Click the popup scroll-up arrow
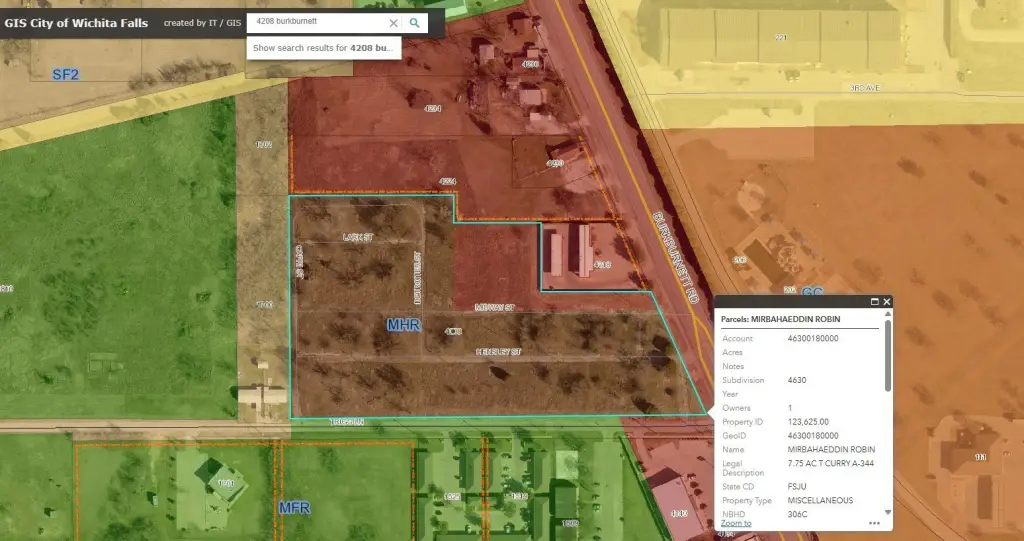The image size is (1024, 541). (x=888, y=314)
